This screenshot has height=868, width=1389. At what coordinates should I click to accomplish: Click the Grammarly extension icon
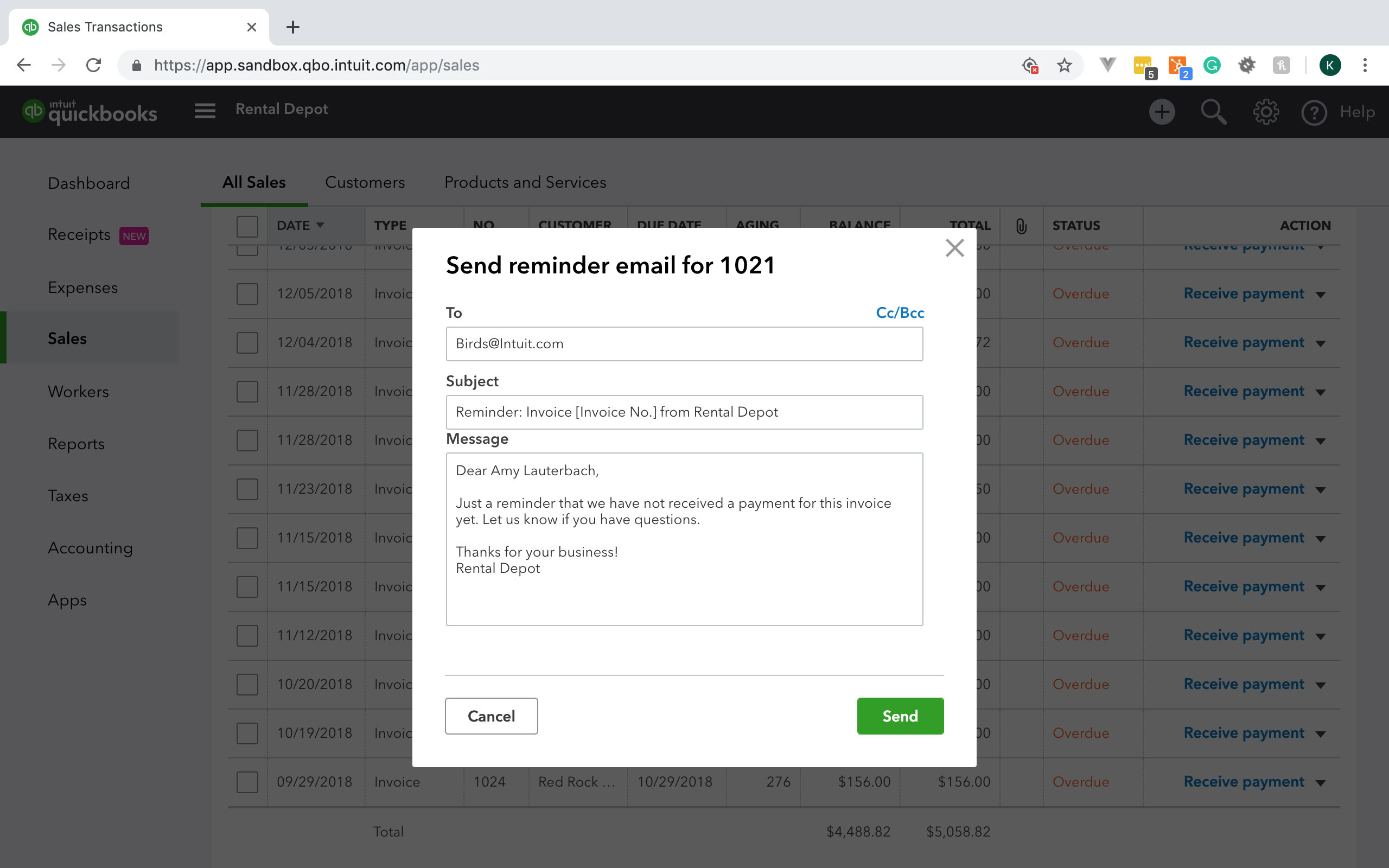1212,65
